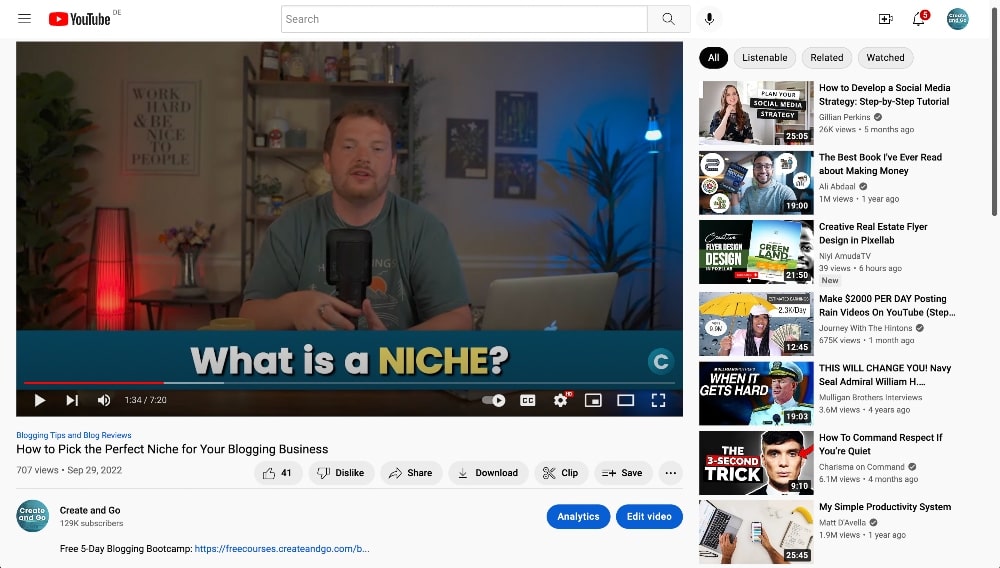The width and height of the screenshot is (1000, 568).
Task: Select the All filter chip
Action: (713, 57)
